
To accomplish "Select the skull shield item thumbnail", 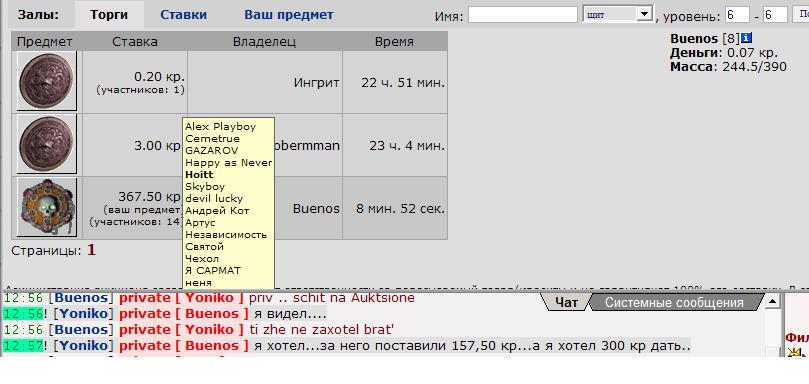I will pyautogui.click(x=47, y=207).
